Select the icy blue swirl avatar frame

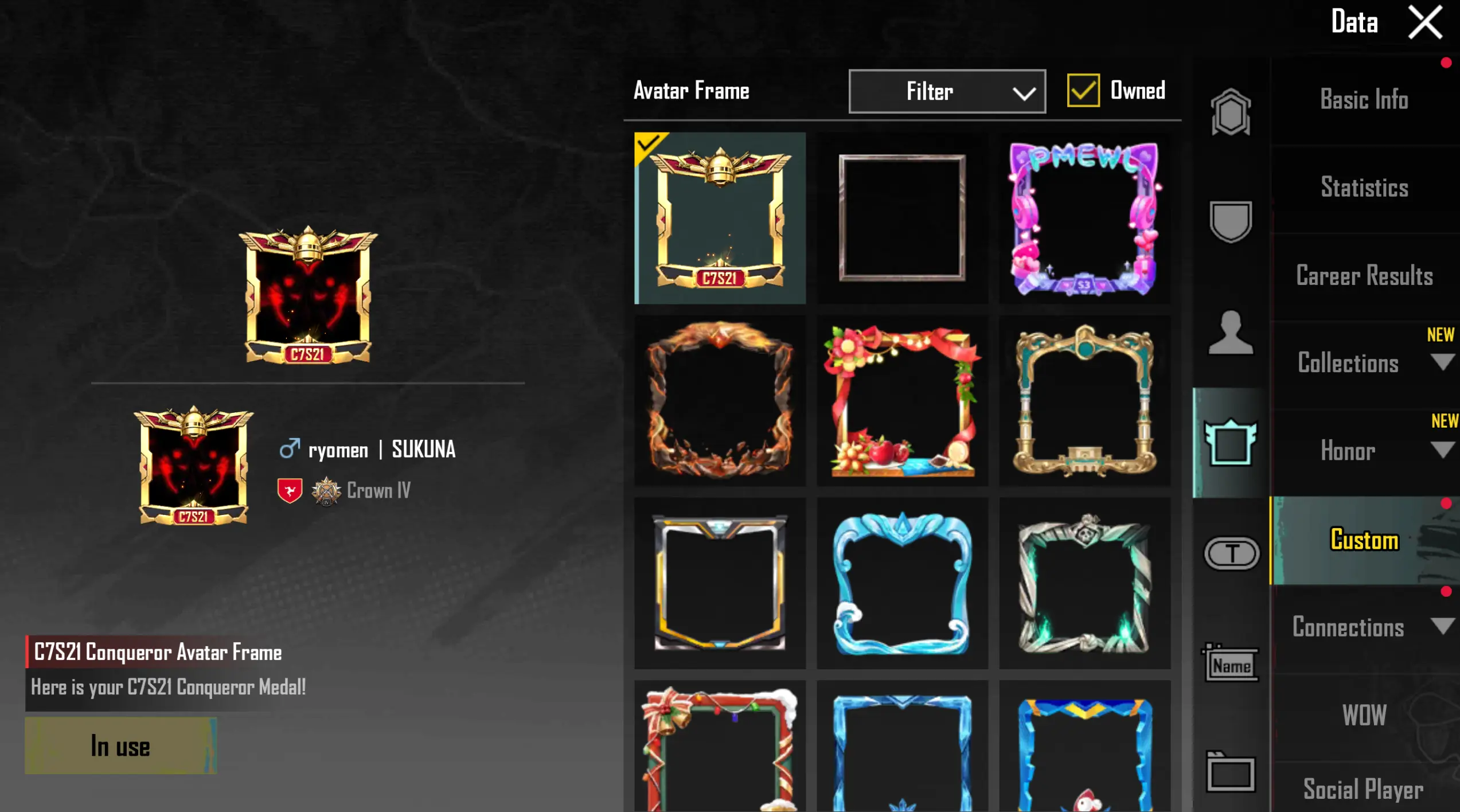(902, 583)
